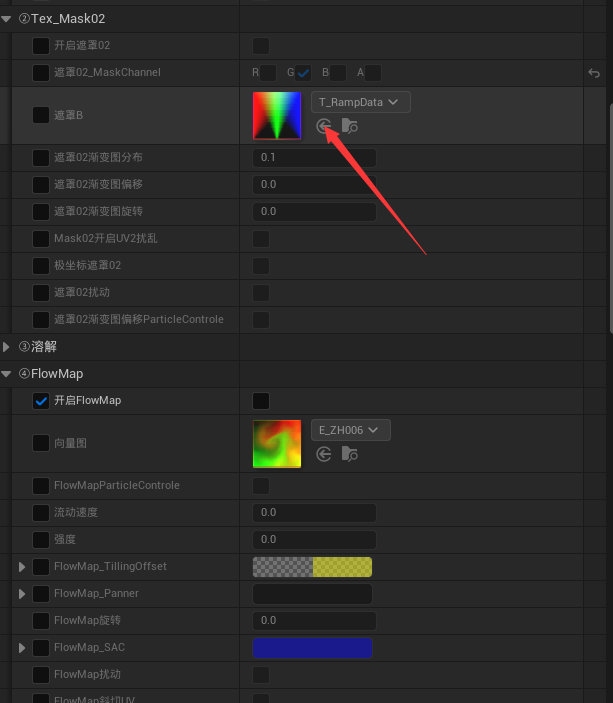The height and width of the screenshot is (703, 613).
Task: Uncheck the 开启FlowMap override checkbox
Action: pyautogui.click(x=41, y=401)
